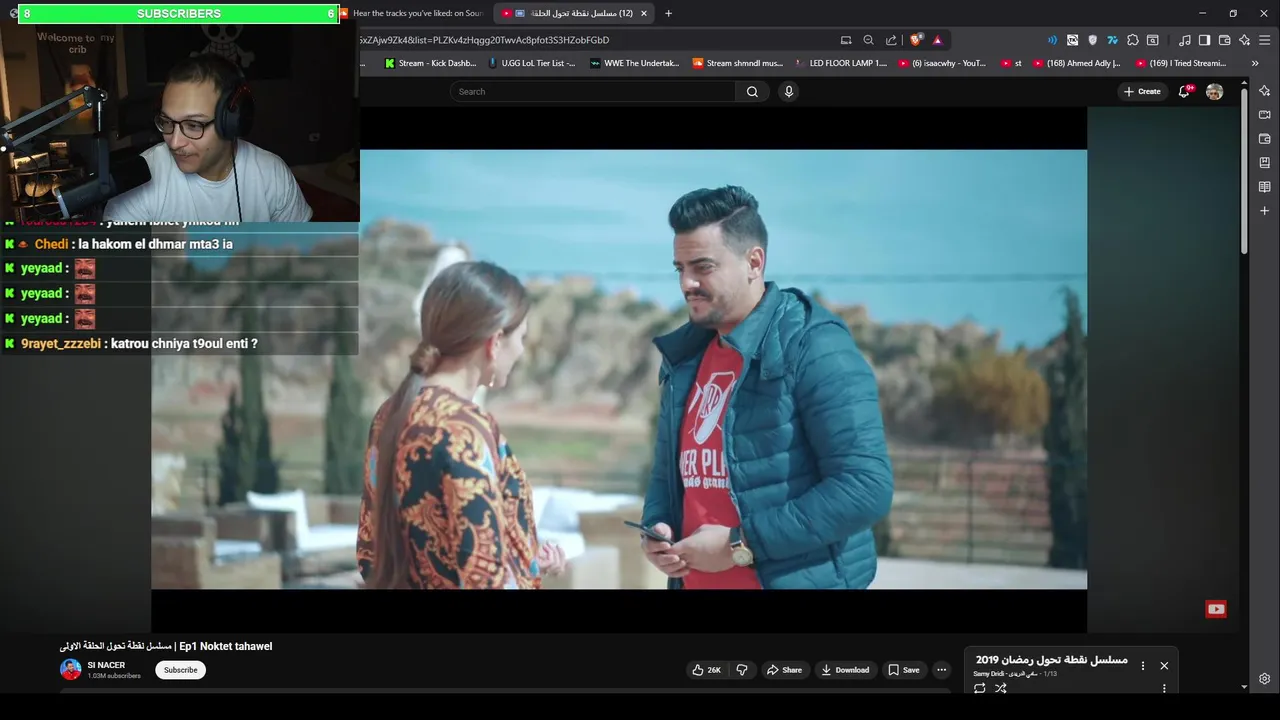
Task: Click the page vertical scrollbar
Action: tap(1244, 170)
